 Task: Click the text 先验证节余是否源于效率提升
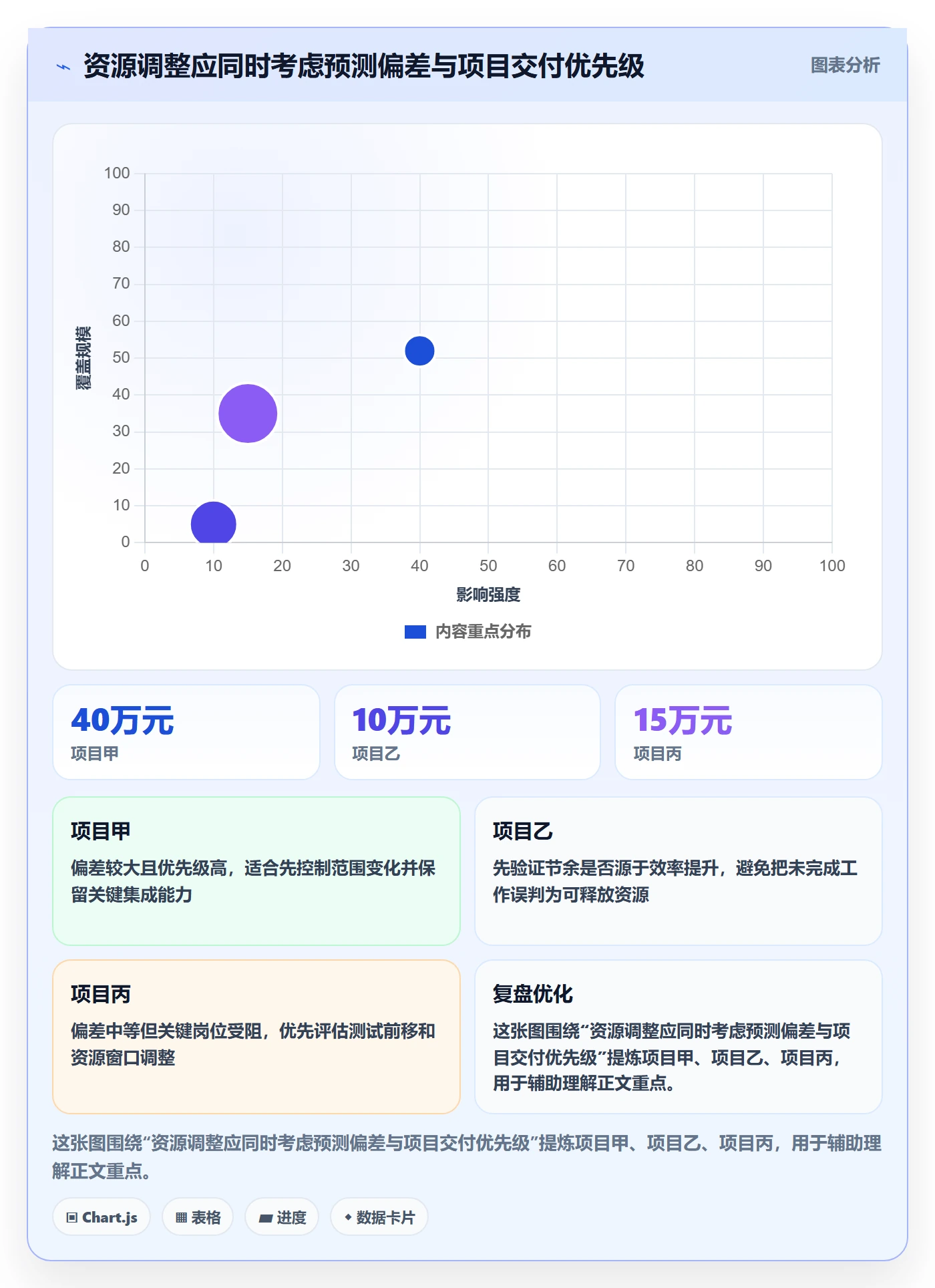tap(606, 868)
